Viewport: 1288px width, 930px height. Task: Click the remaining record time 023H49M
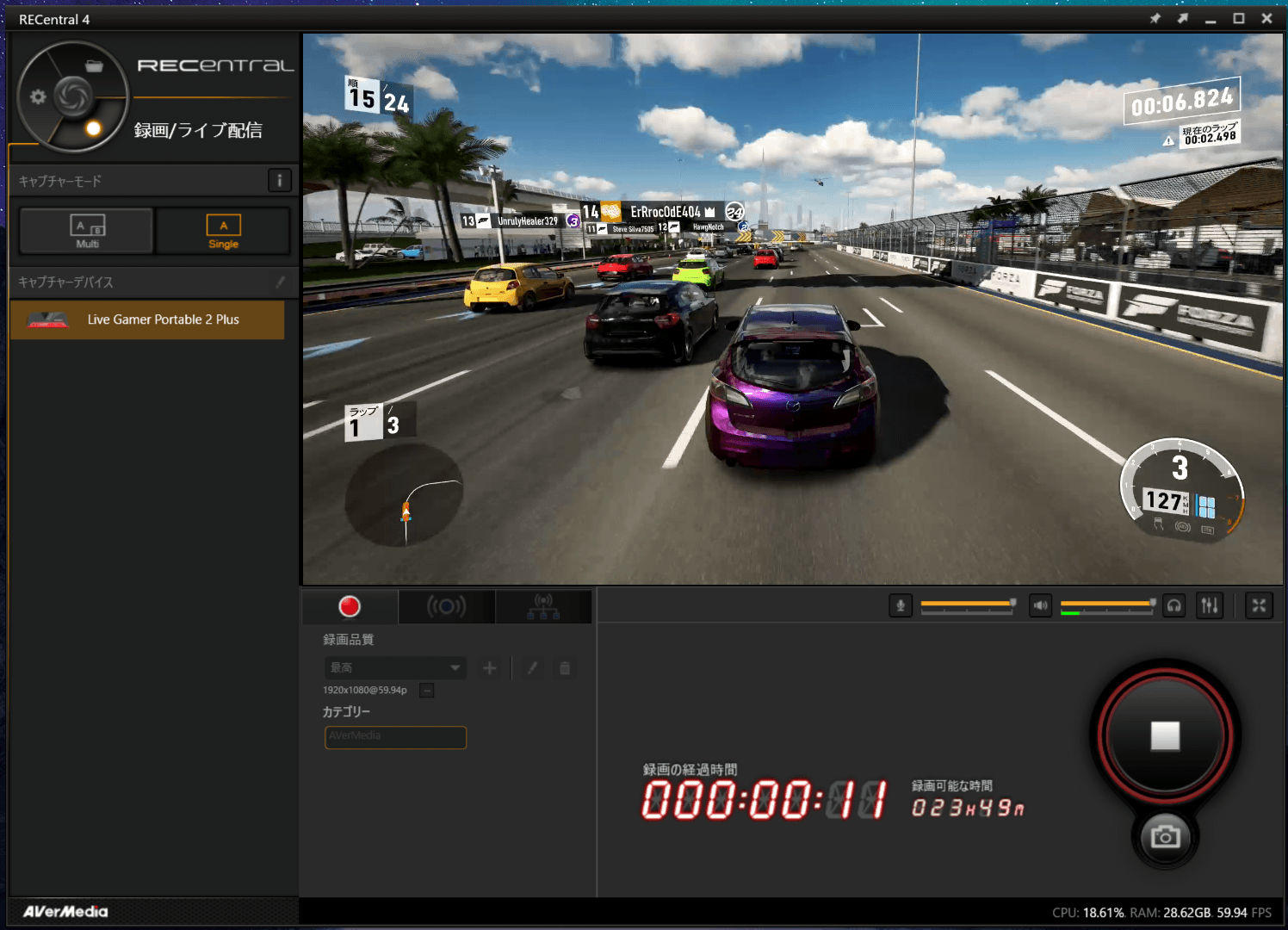[968, 808]
